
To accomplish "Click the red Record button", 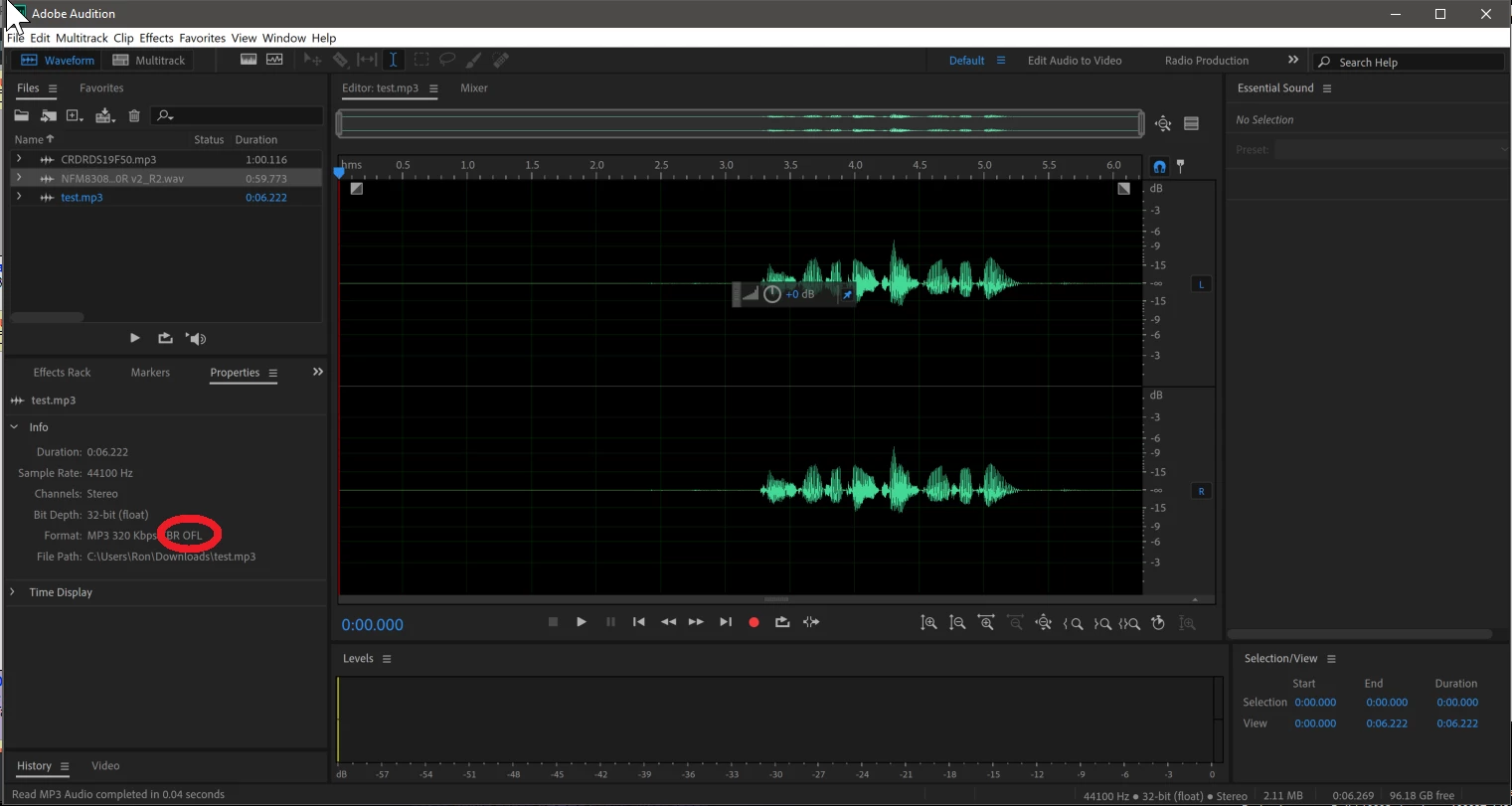I will tap(754, 622).
